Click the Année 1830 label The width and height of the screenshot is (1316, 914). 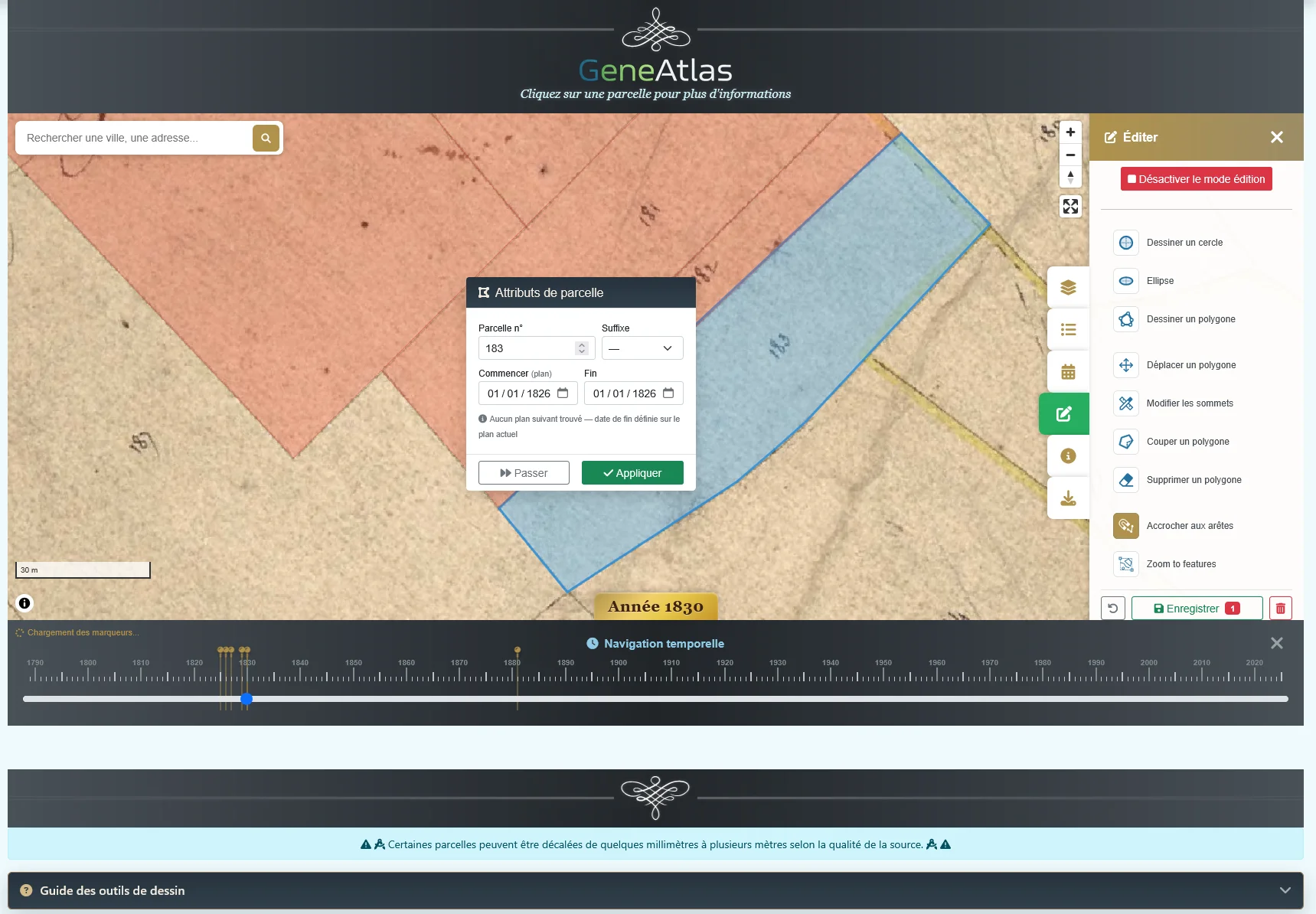tap(656, 606)
